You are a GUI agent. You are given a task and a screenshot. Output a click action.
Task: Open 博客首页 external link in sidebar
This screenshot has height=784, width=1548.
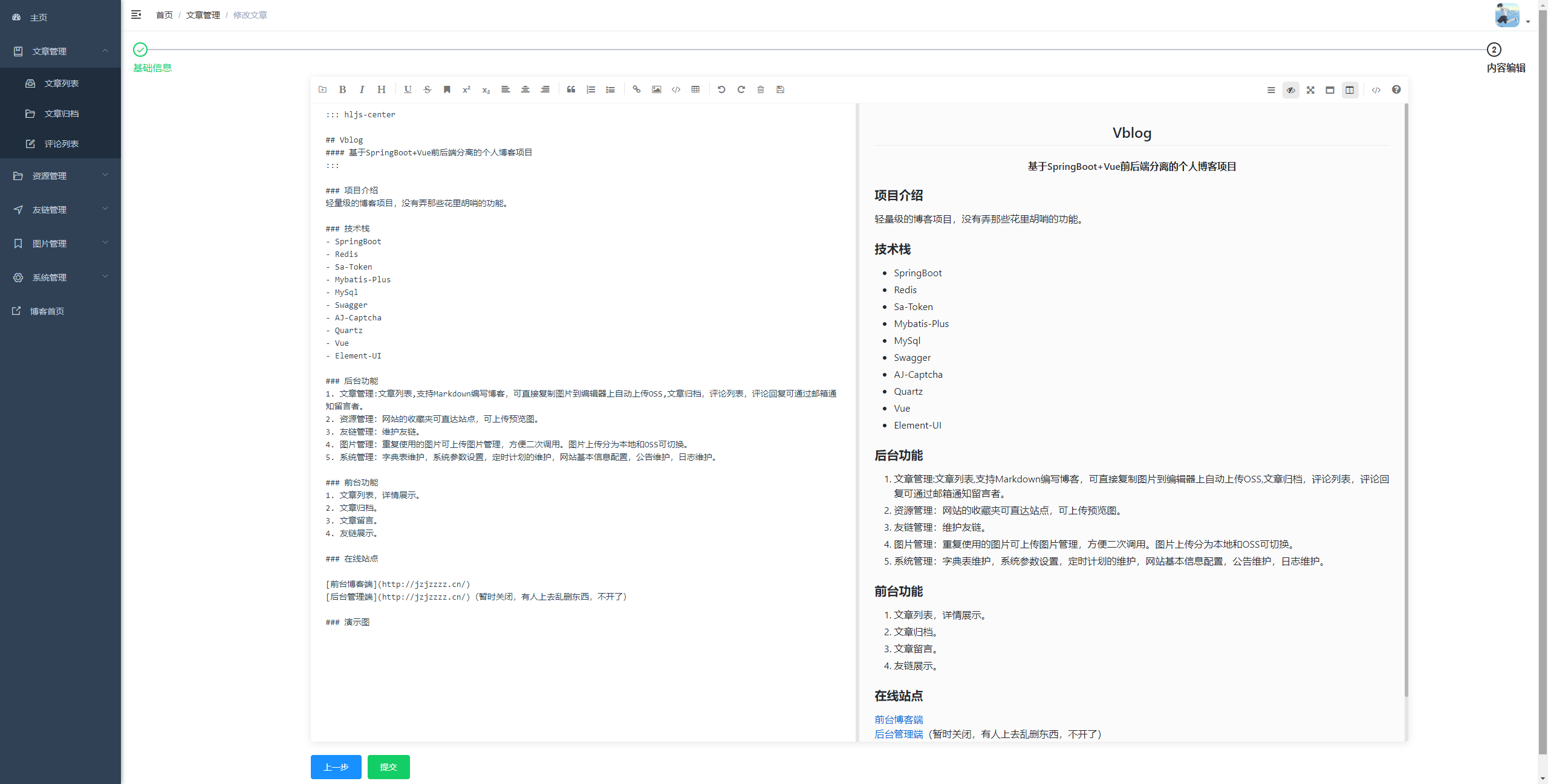pos(60,311)
